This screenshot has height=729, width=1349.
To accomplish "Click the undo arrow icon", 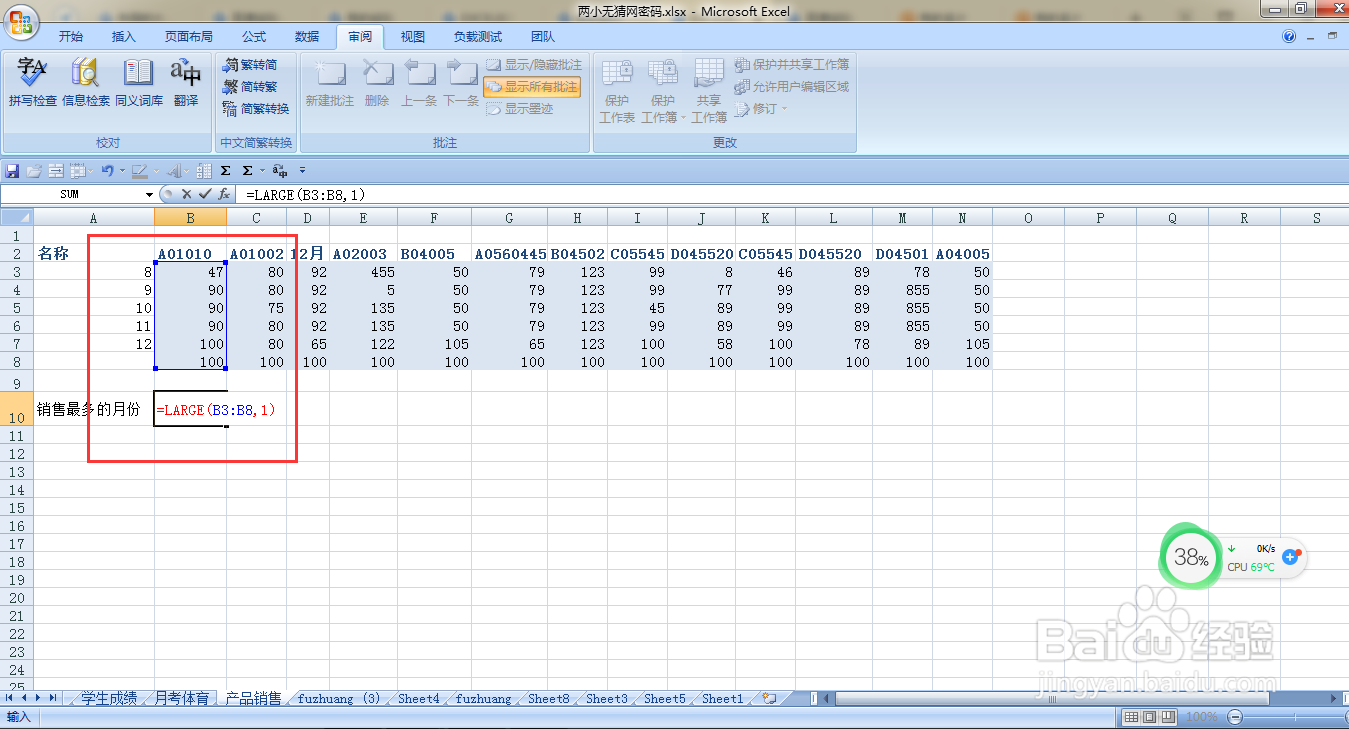I will point(107,171).
